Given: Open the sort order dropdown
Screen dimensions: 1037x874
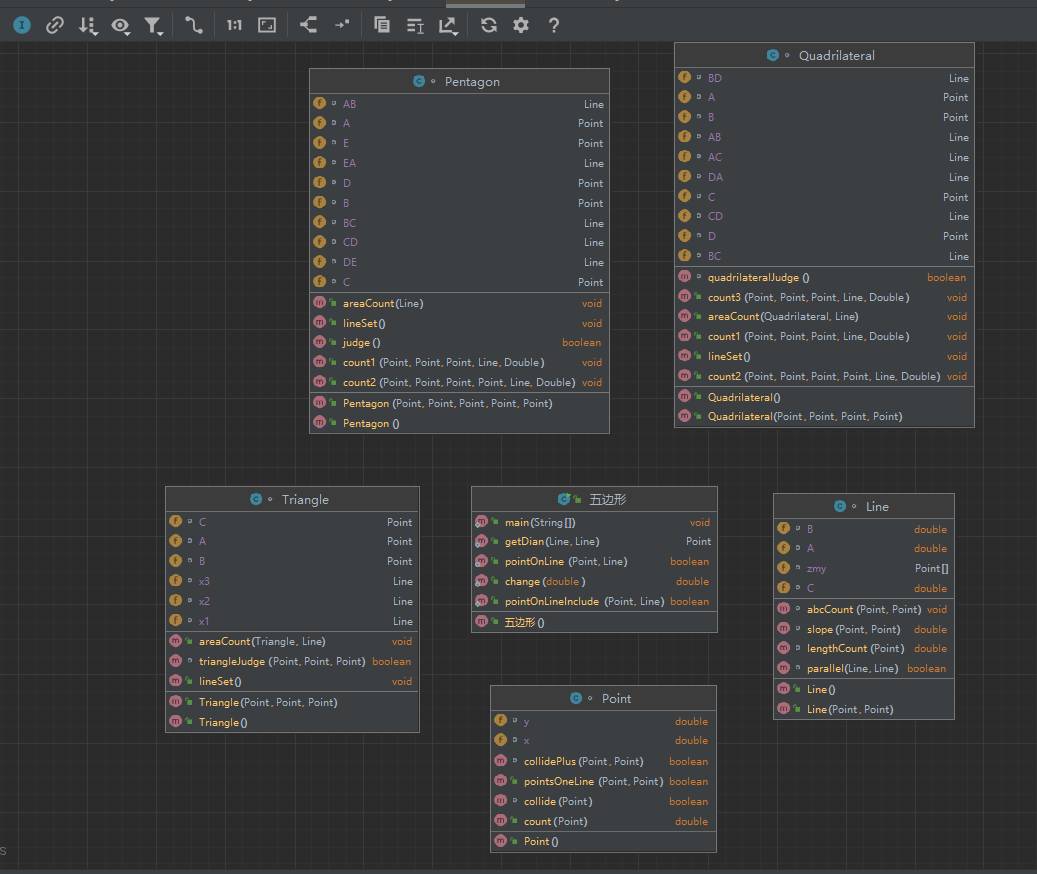Looking at the screenshot, I should (88, 26).
